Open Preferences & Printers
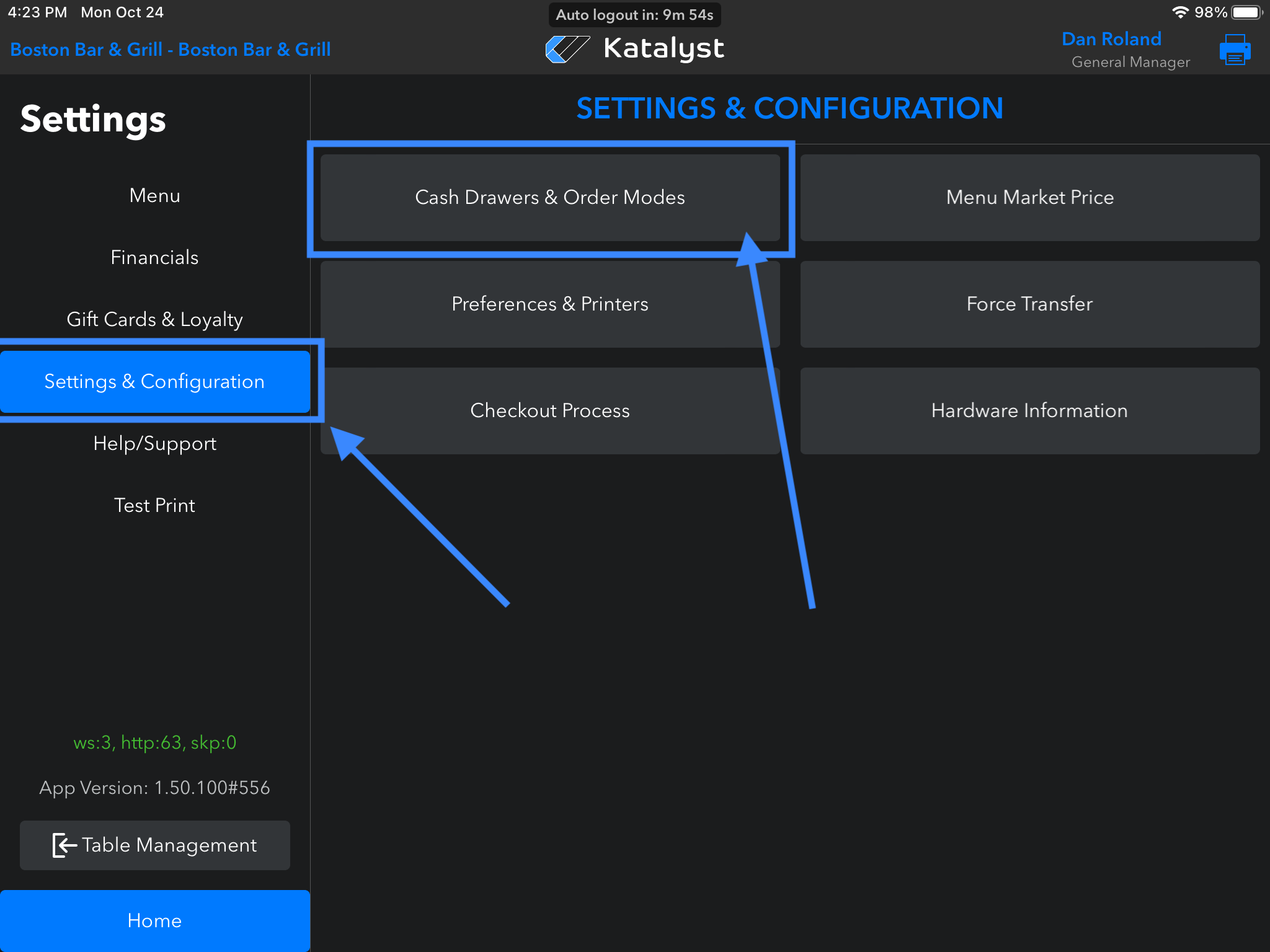 pos(549,304)
